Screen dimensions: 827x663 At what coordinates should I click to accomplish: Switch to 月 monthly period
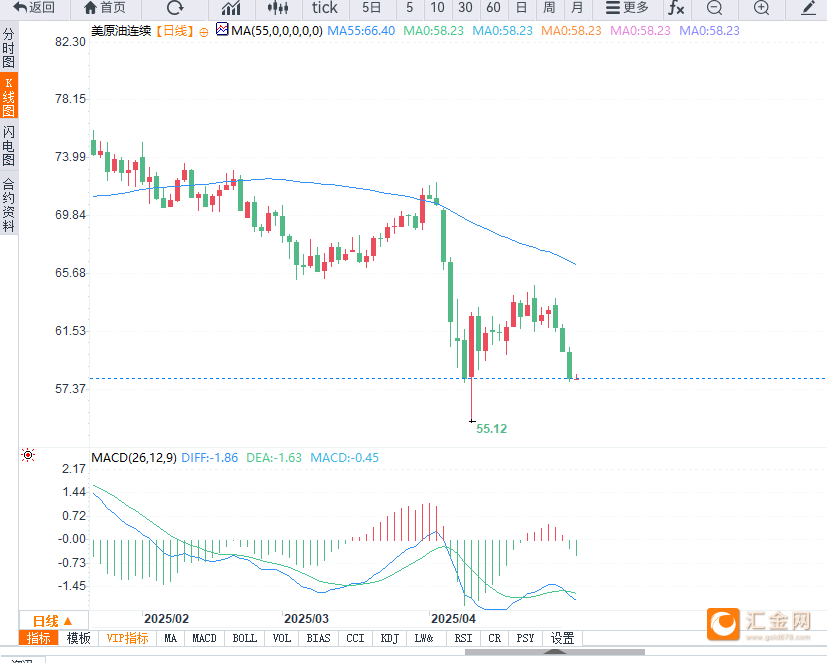pyautogui.click(x=577, y=8)
